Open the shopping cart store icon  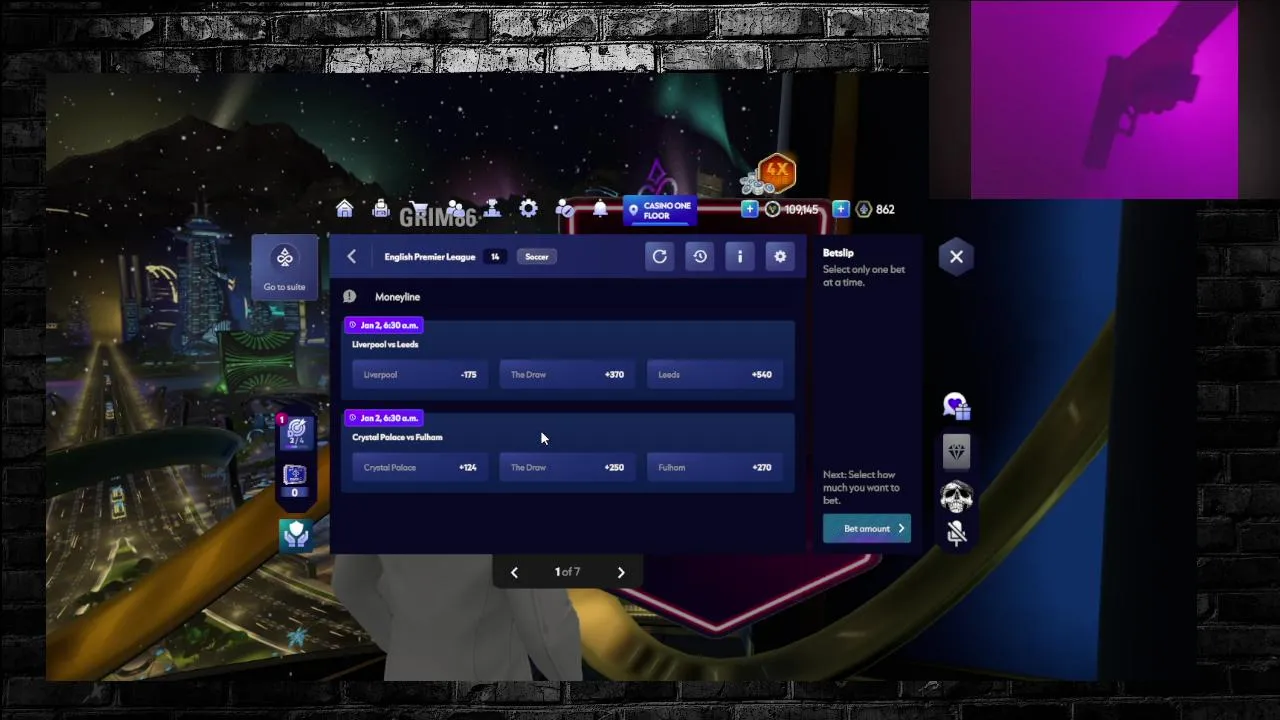pyautogui.click(x=418, y=209)
